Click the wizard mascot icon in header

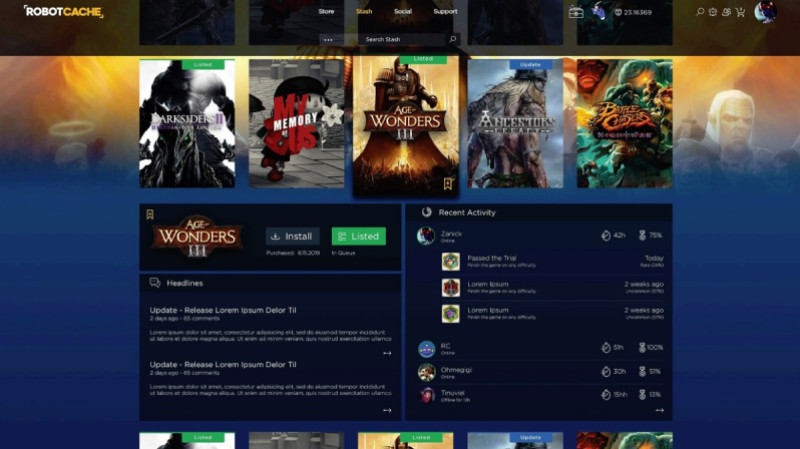[x=598, y=11]
